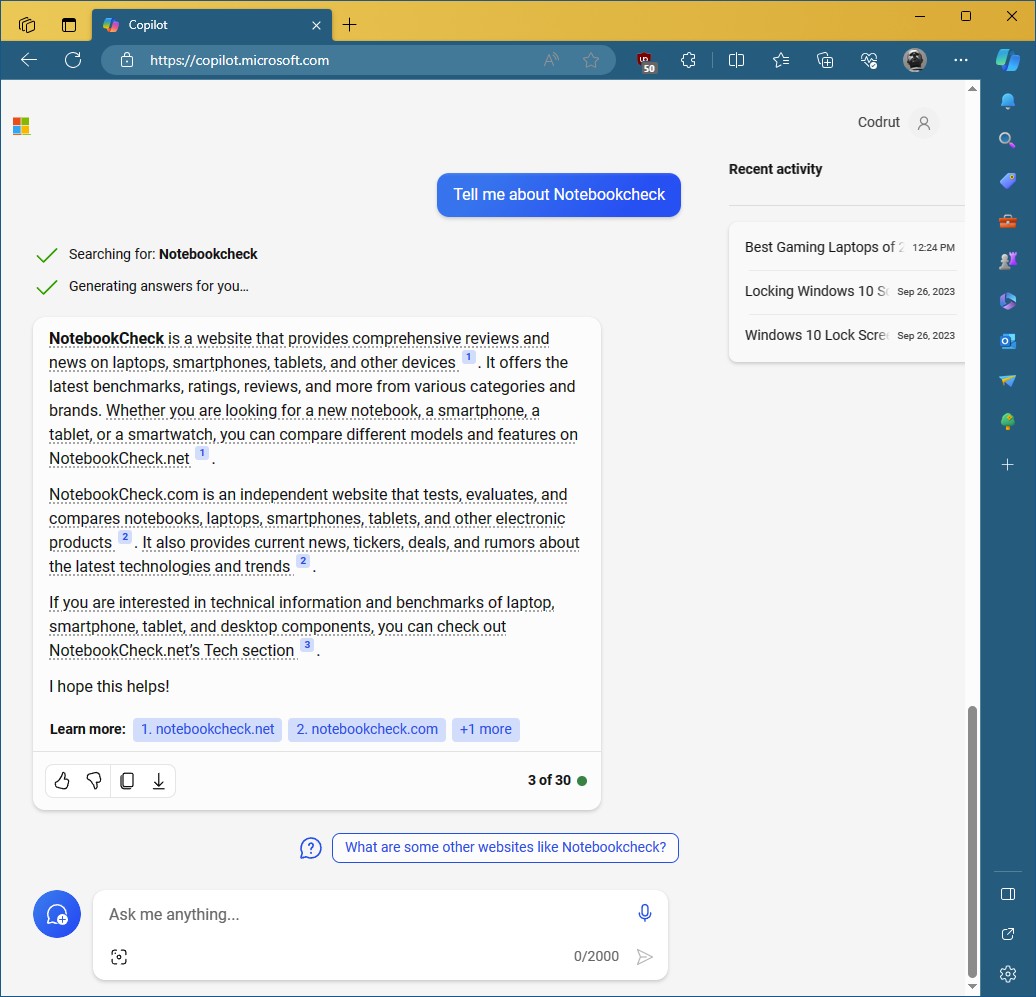Viewport: 1036px width, 997px height.
Task: Open sidebar tree E-tree icon
Action: 1008,421
